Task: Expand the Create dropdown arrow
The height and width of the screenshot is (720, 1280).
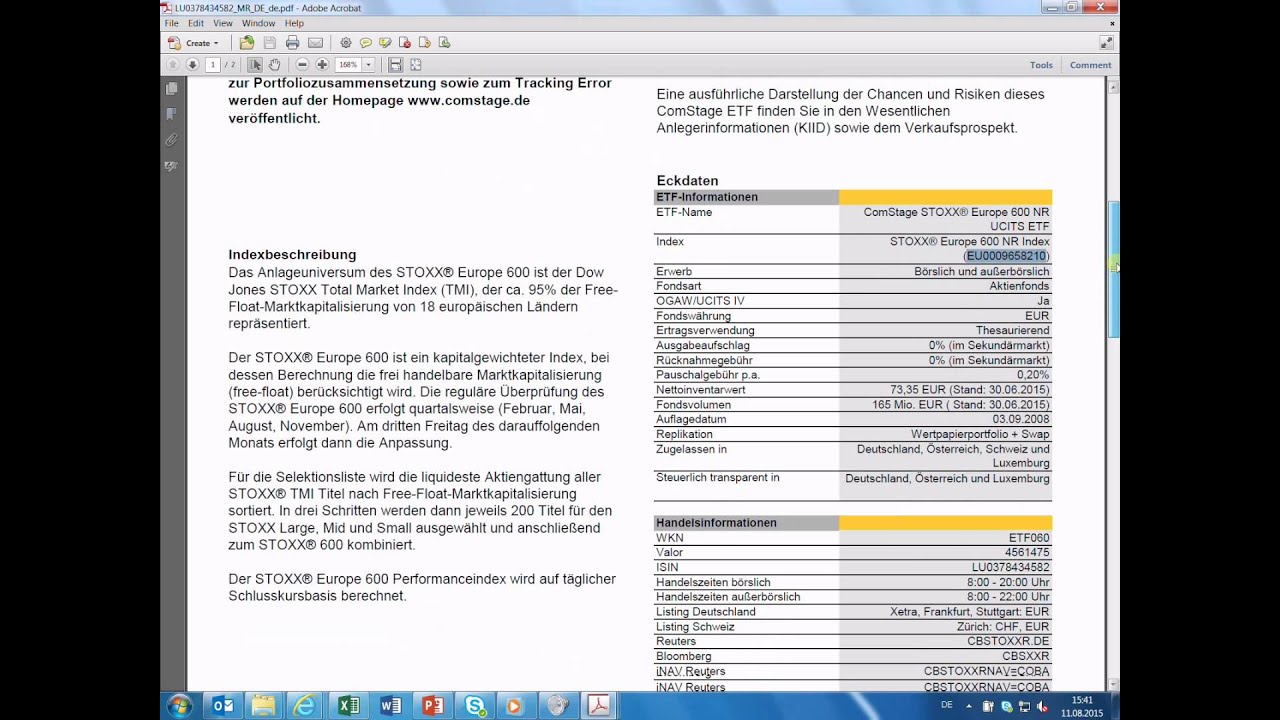Action: point(215,43)
